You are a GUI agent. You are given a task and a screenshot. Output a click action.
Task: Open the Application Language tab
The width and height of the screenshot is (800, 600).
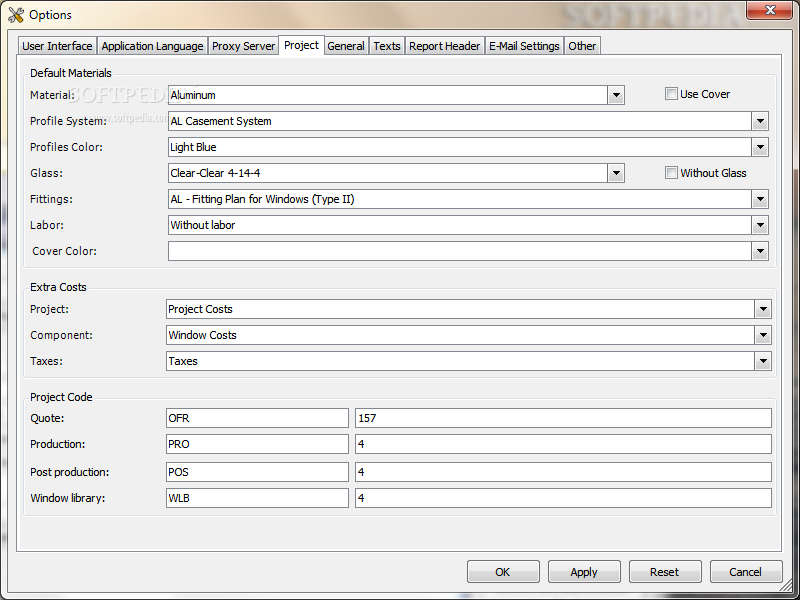[152, 46]
